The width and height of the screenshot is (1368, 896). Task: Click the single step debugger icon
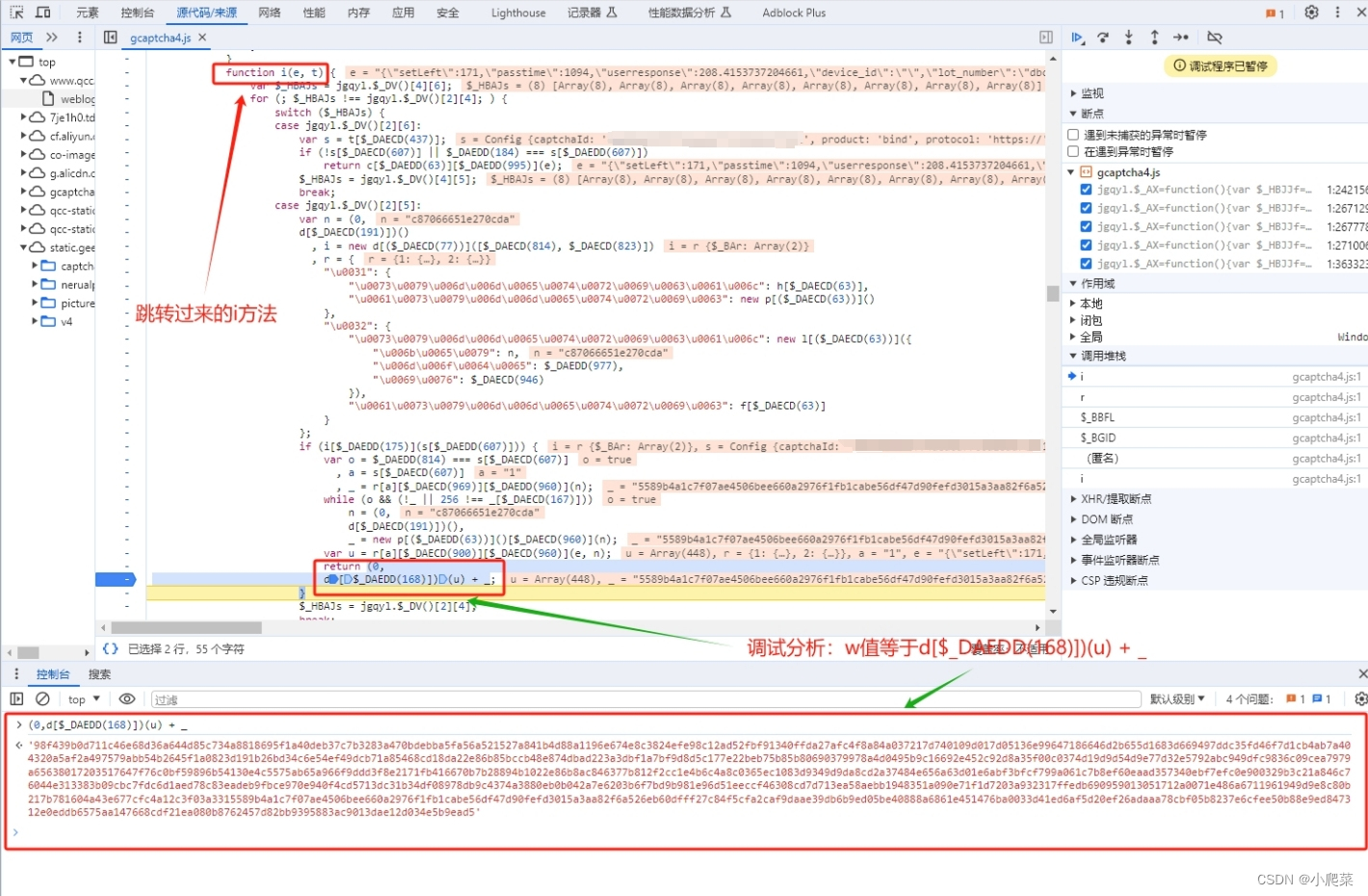pyautogui.click(x=1181, y=38)
